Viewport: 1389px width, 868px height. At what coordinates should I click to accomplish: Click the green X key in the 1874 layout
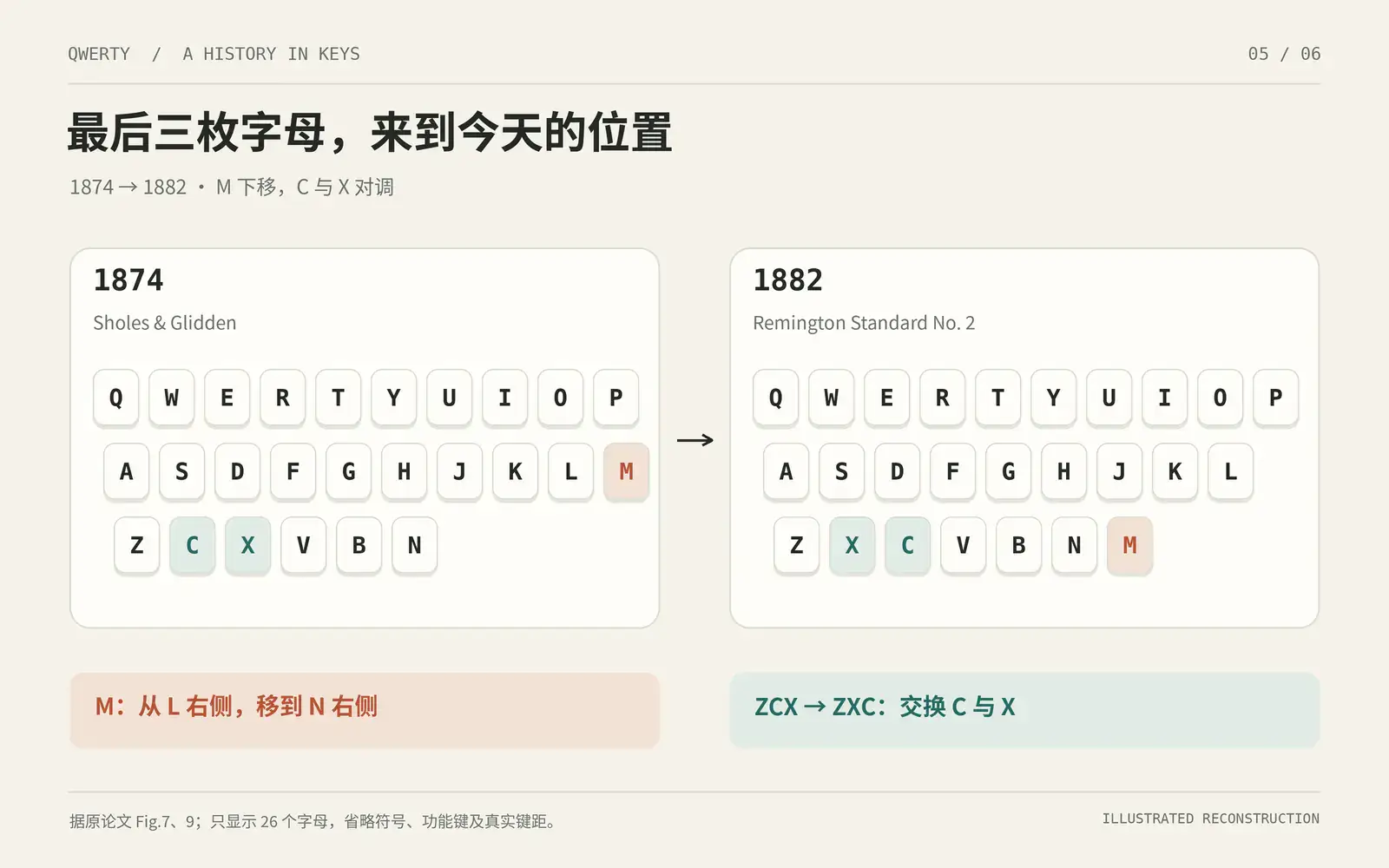(247, 545)
